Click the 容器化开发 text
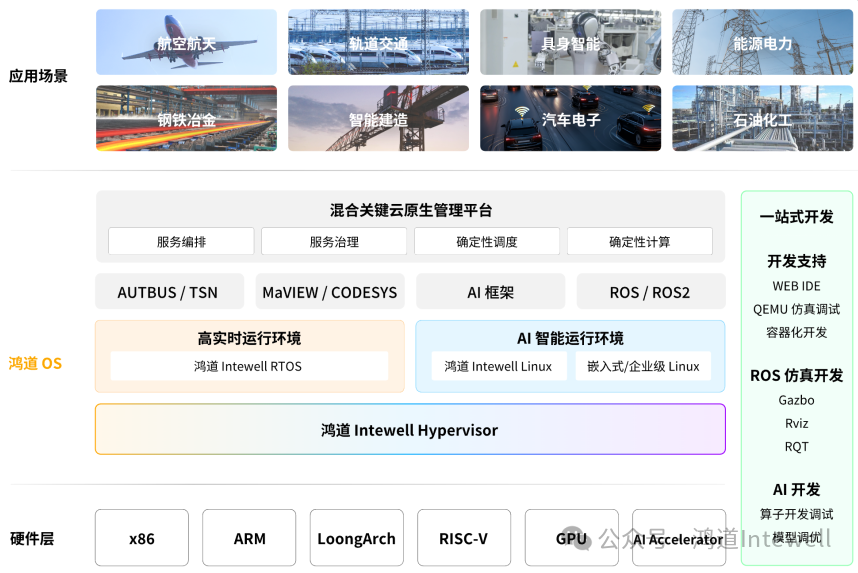Screen dimensions: 858x573 (797, 332)
